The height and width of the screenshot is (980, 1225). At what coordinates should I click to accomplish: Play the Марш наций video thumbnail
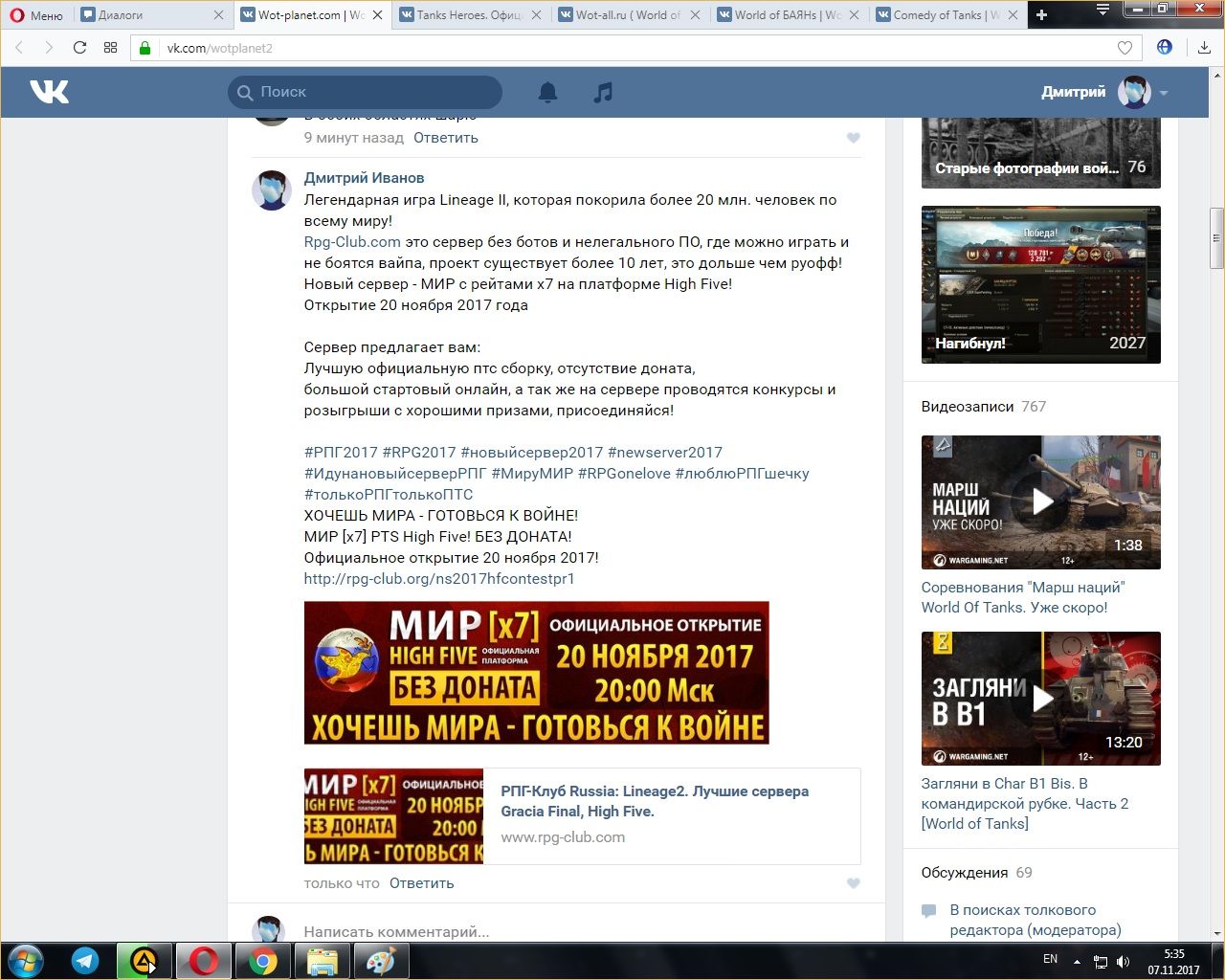[1041, 502]
